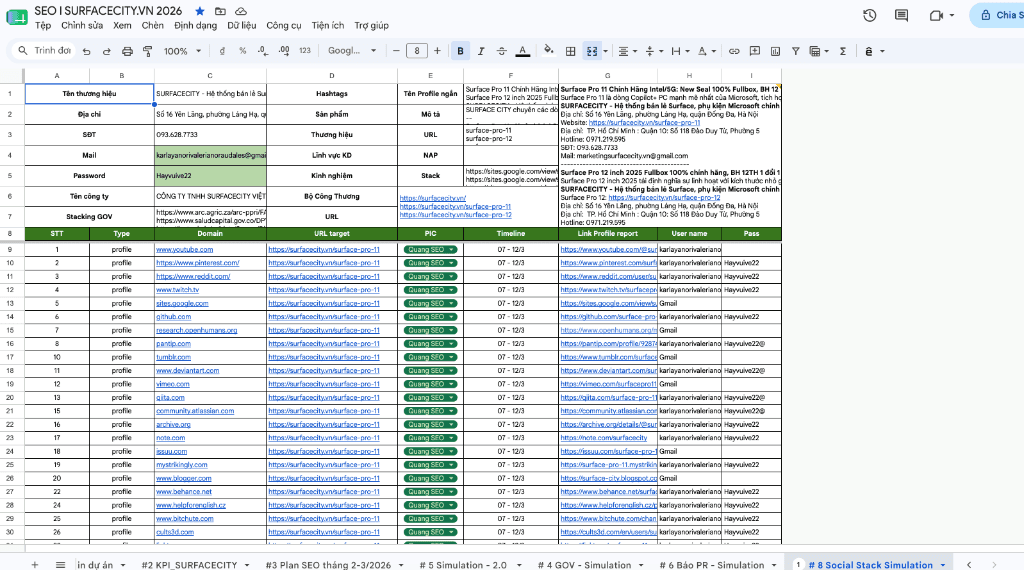The image size is (1024, 570).
Task: Open vertical align dropdown
Action: coord(654,51)
